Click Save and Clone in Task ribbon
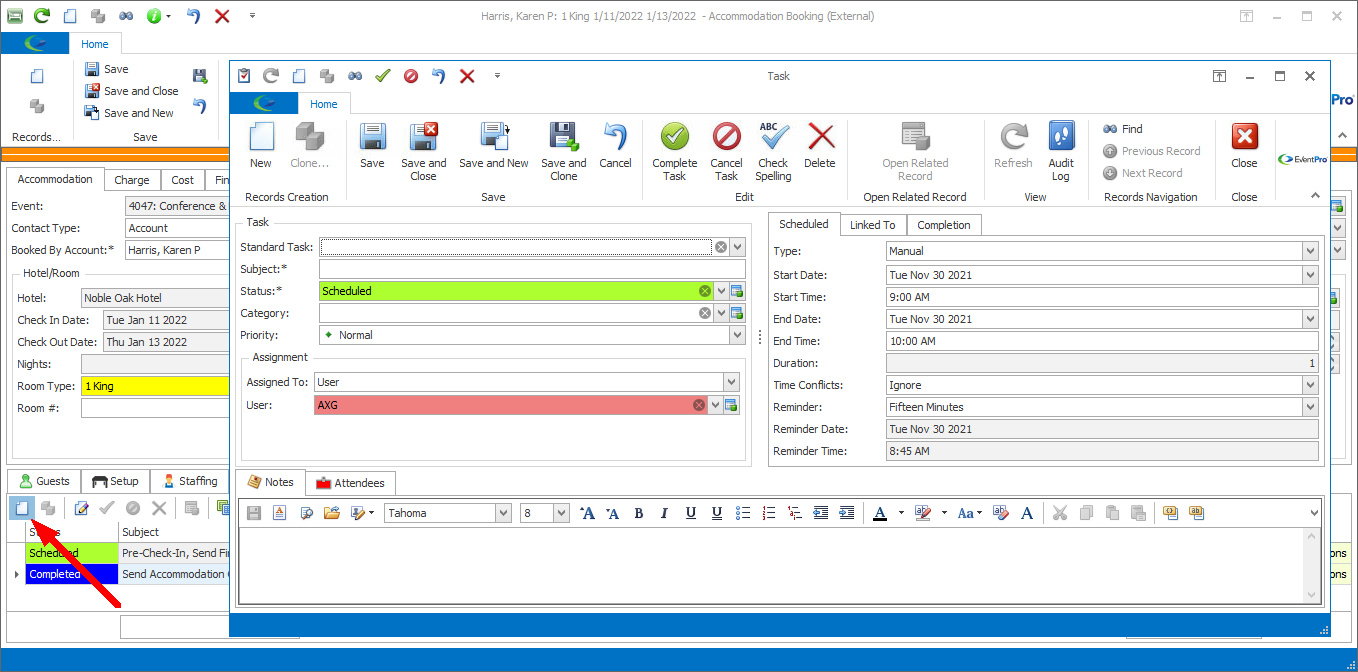The image size is (1358, 672). tap(563, 151)
